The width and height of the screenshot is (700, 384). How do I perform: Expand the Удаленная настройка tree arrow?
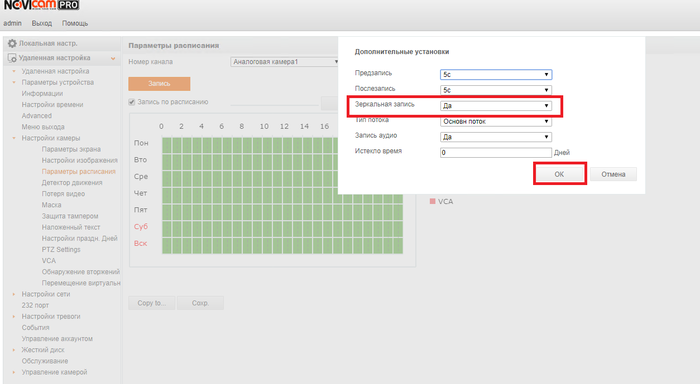coord(14,71)
